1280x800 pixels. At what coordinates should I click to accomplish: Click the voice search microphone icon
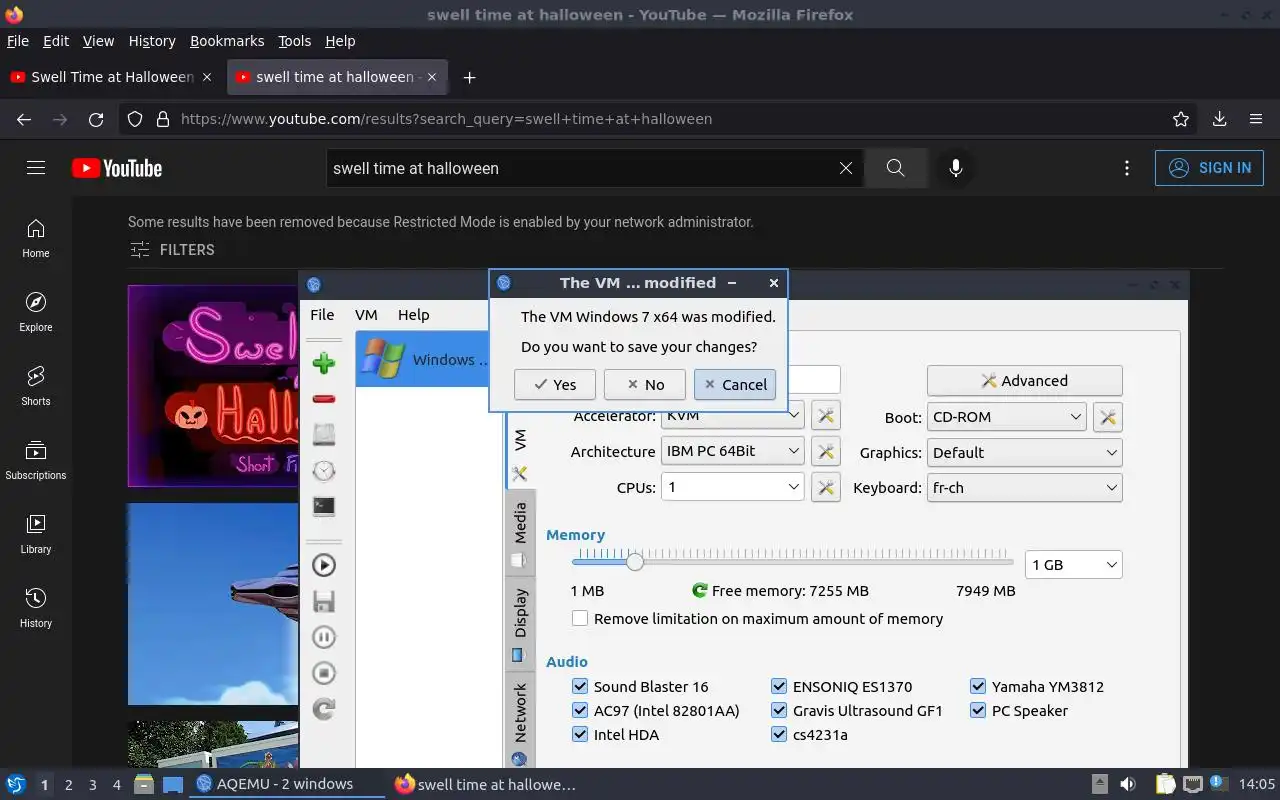[956, 168]
